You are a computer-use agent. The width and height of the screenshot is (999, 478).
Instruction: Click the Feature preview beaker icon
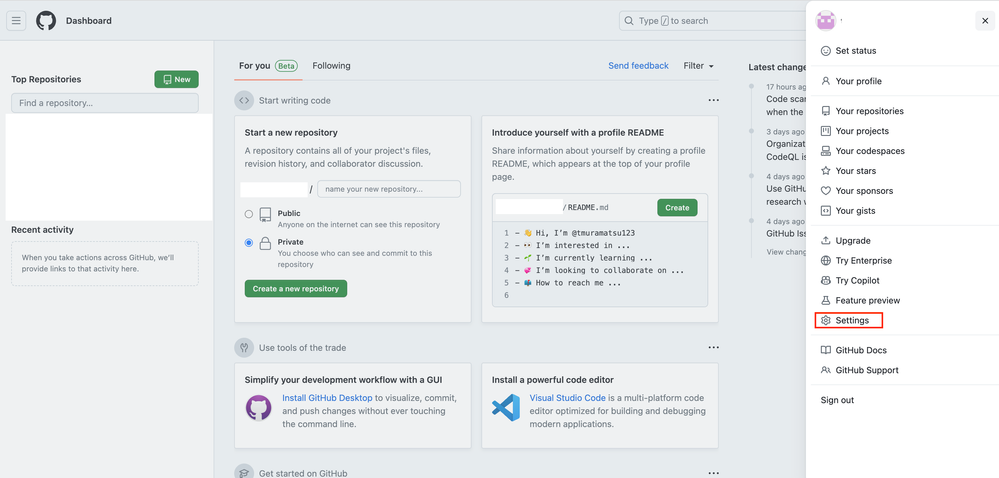click(x=826, y=300)
